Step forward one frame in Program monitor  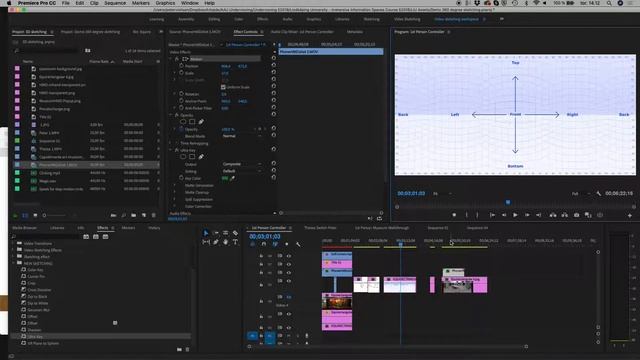click(527, 215)
